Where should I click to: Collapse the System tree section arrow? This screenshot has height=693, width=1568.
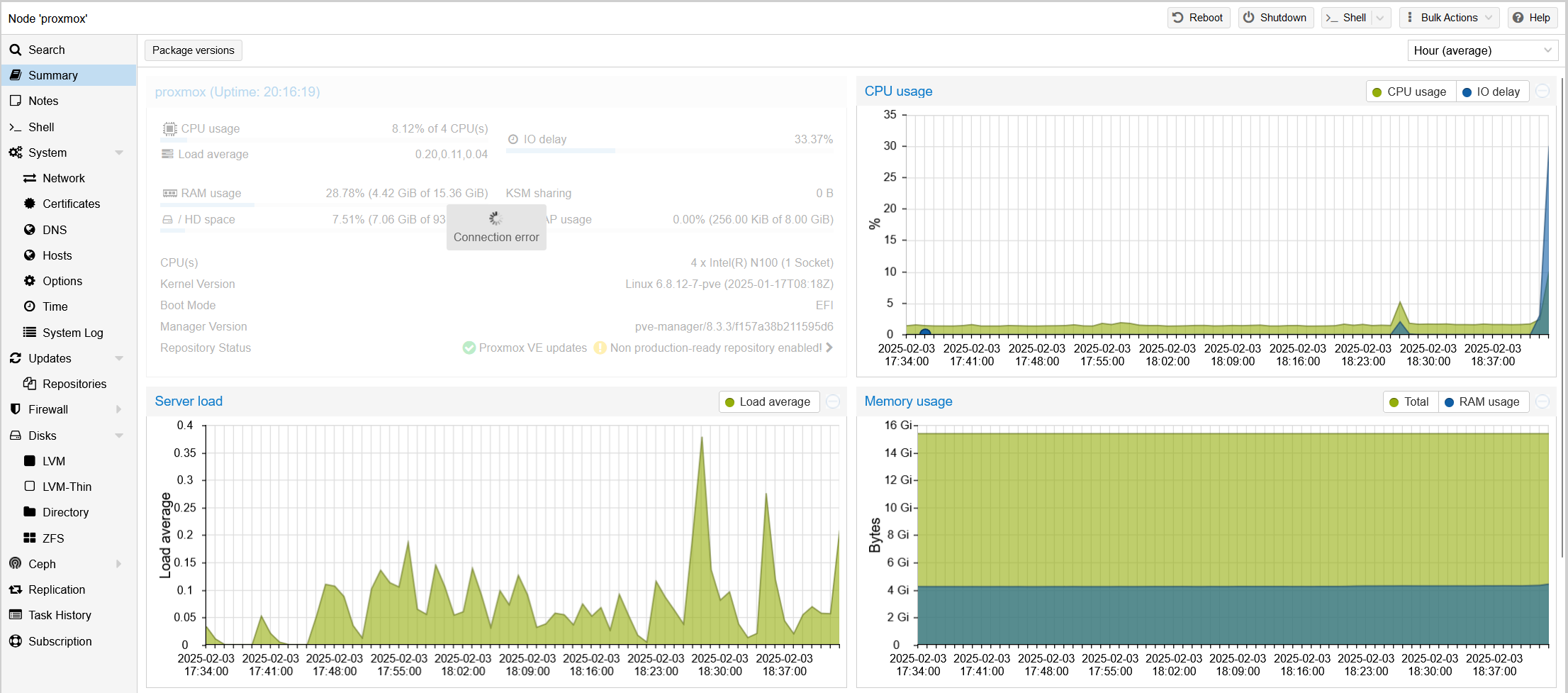[x=118, y=153]
